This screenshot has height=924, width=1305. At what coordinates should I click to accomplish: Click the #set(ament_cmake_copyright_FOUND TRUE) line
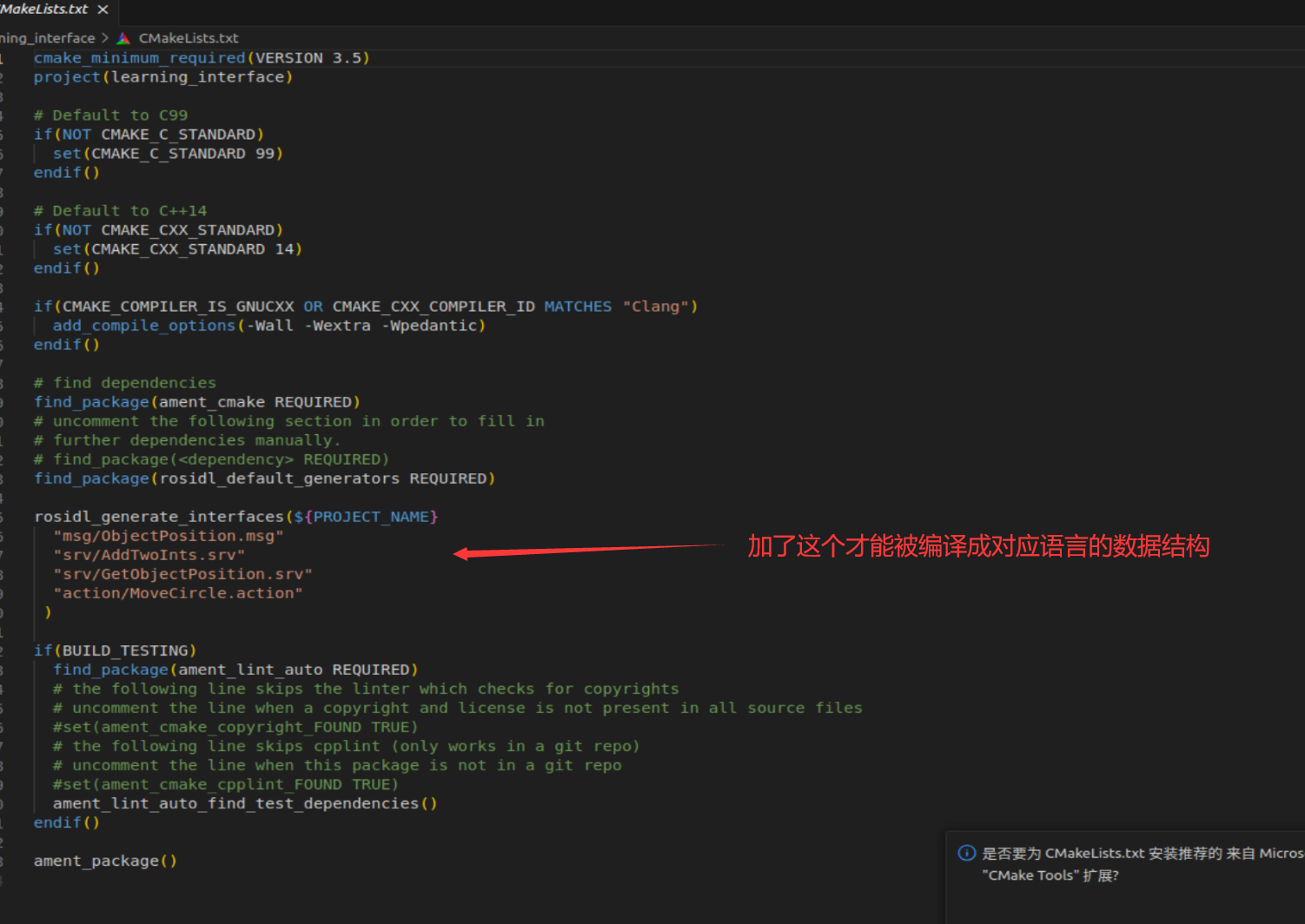point(235,727)
